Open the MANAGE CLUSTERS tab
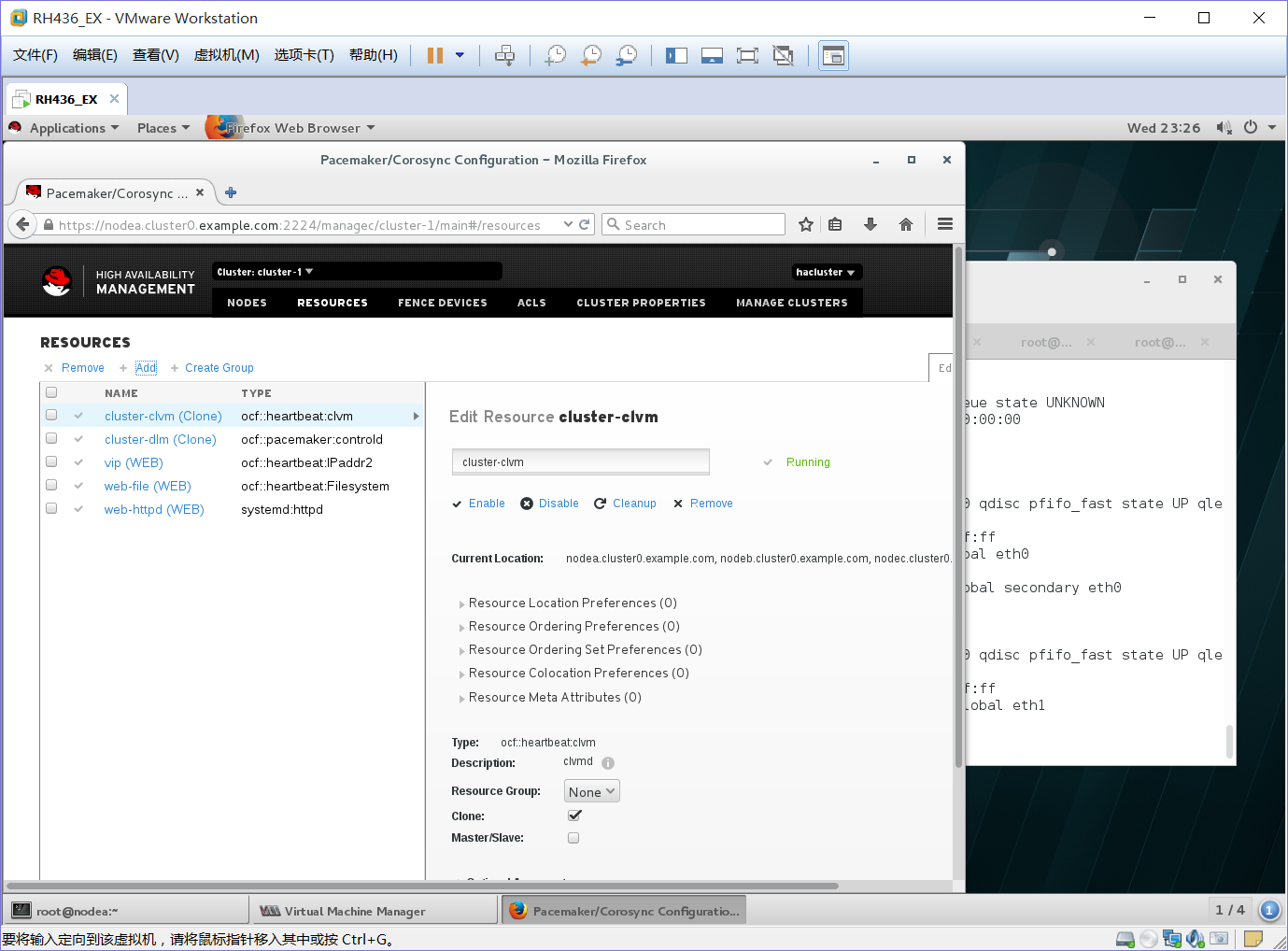The height and width of the screenshot is (951, 1288). point(792,303)
